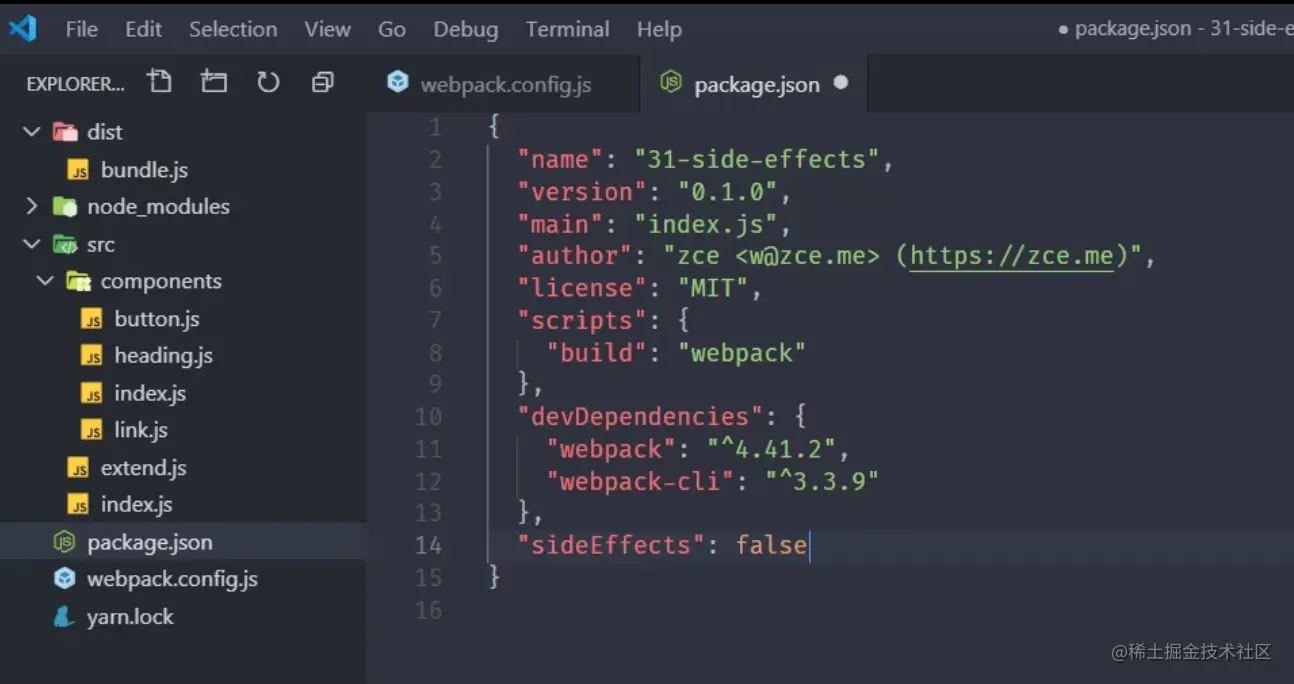Collapse all folders in Explorer
This screenshot has width=1294, height=684.
coord(322,82)
